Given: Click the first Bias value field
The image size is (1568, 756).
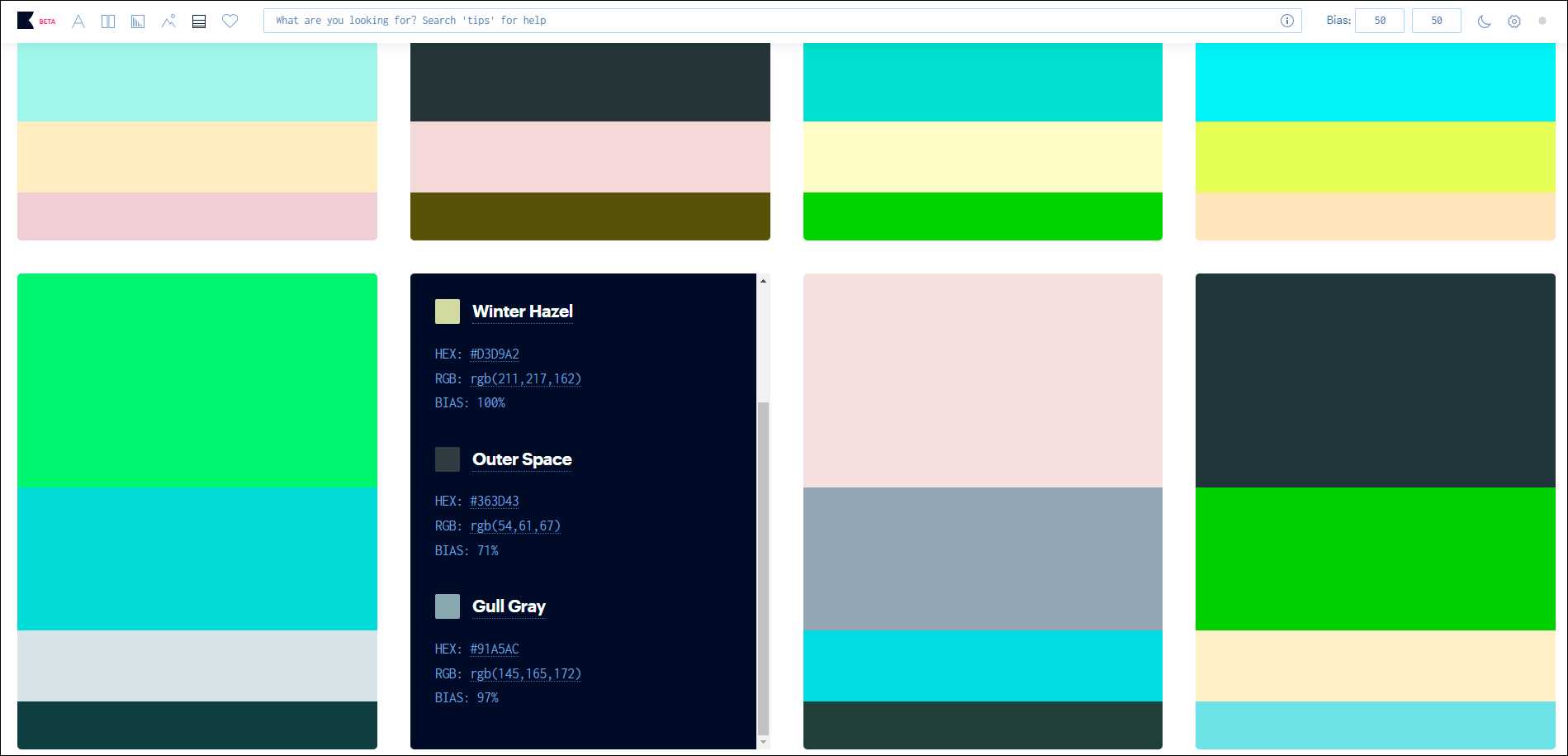Looking at the screenshot, I should [1380, 21].
